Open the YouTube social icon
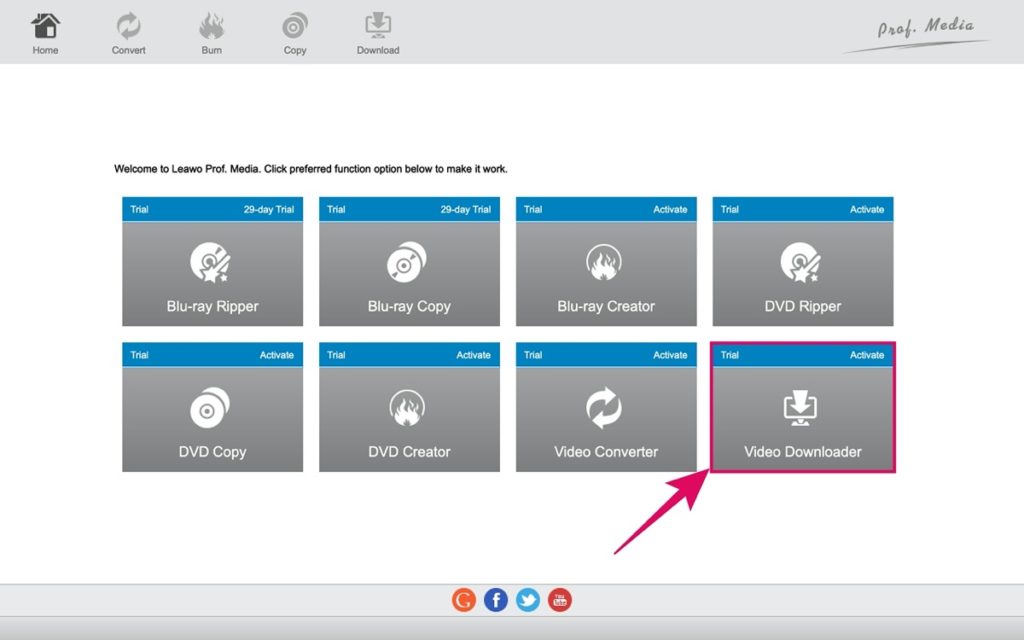Image resolution: width=1024 pixels, height=640 pixels. (x=560, y=600)
